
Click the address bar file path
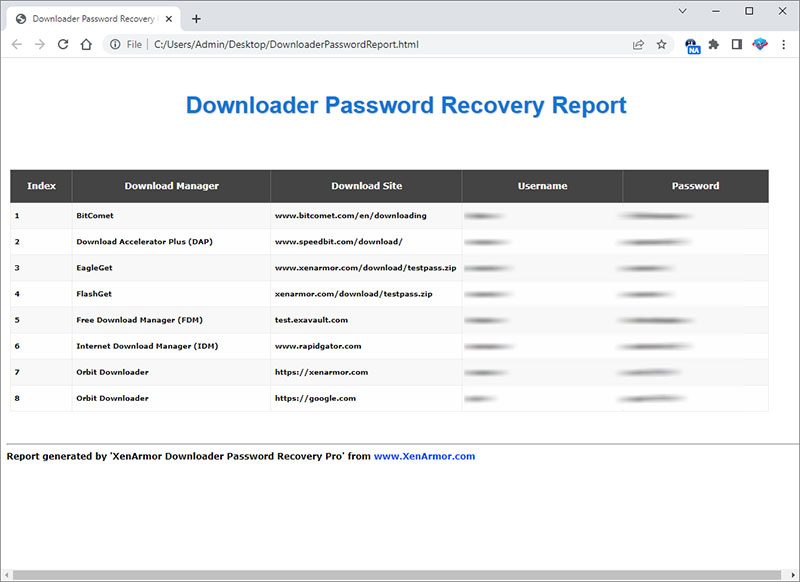[286, 44]
